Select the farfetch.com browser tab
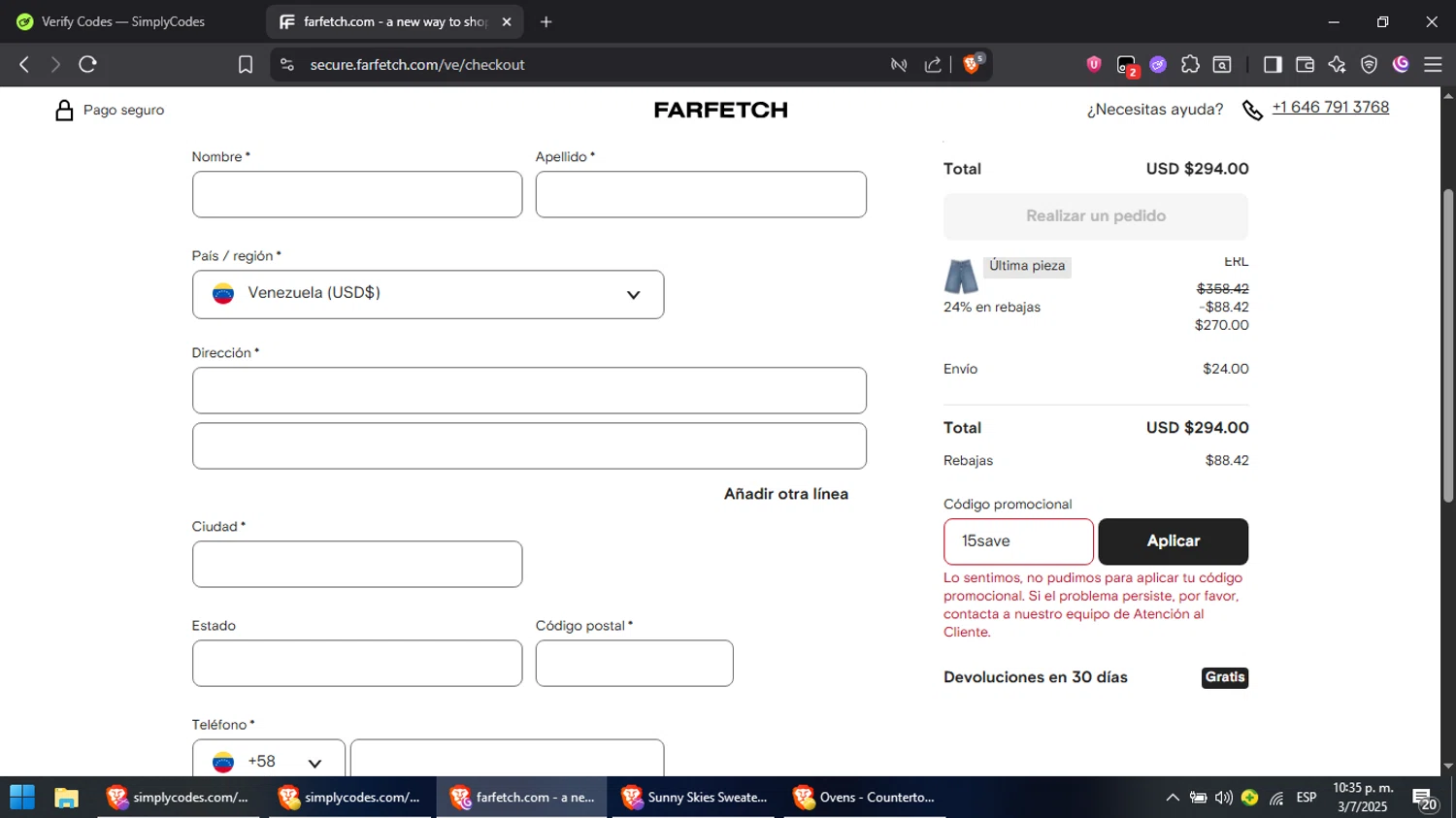 click(x=394, y=21)
